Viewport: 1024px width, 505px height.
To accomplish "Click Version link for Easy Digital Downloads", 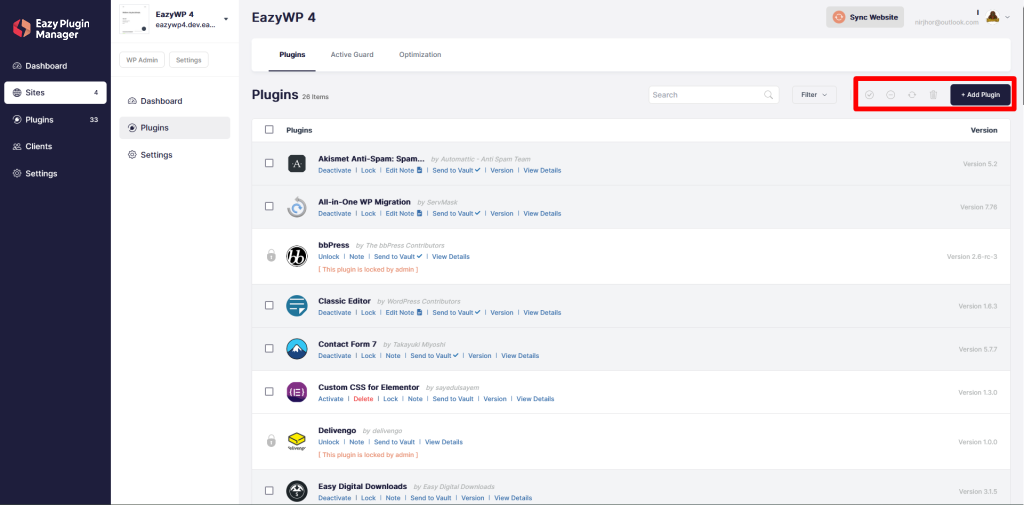I will pos(473,498).
